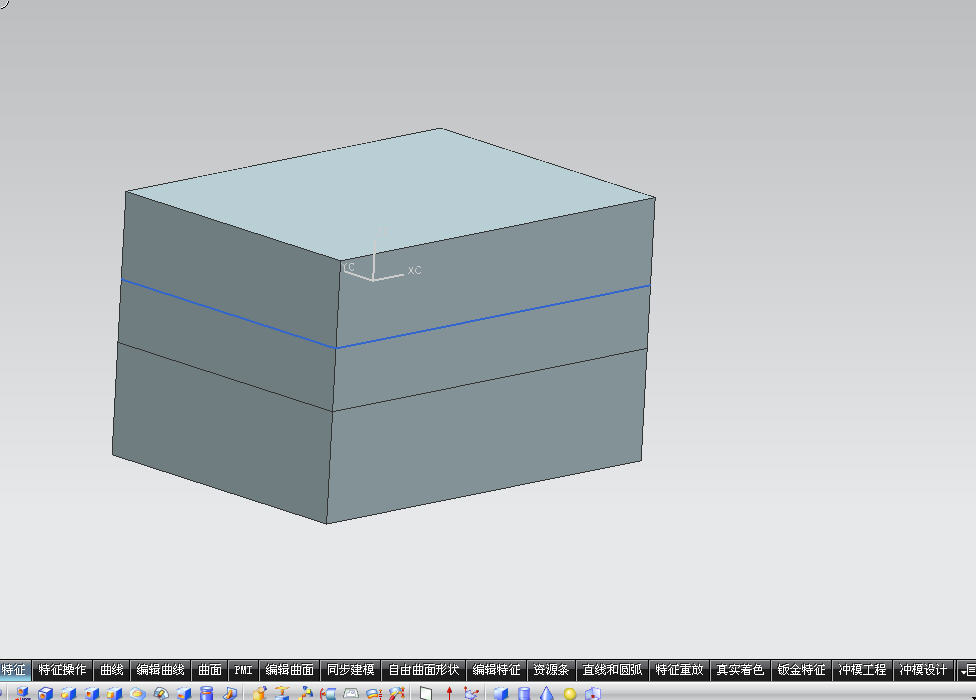
Task: Click the flat rounded pad feature icon
Action: point(138,693)
